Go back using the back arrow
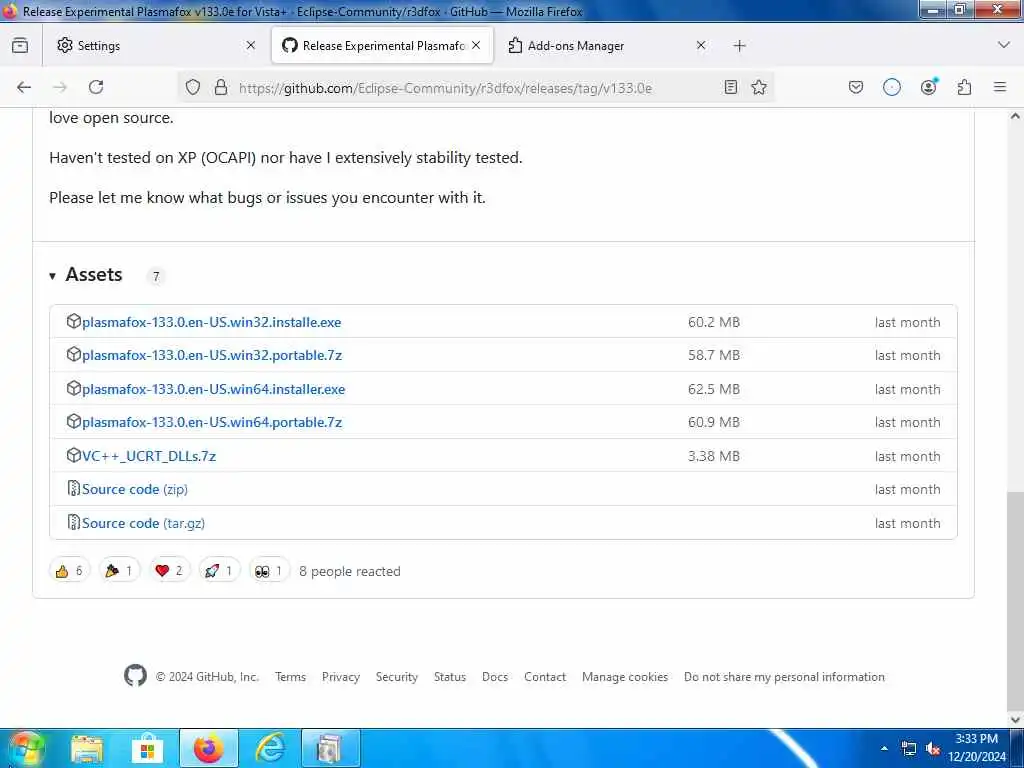This screenshot has height=768, width=1024. pyautogui.click(x=24, y=87)
